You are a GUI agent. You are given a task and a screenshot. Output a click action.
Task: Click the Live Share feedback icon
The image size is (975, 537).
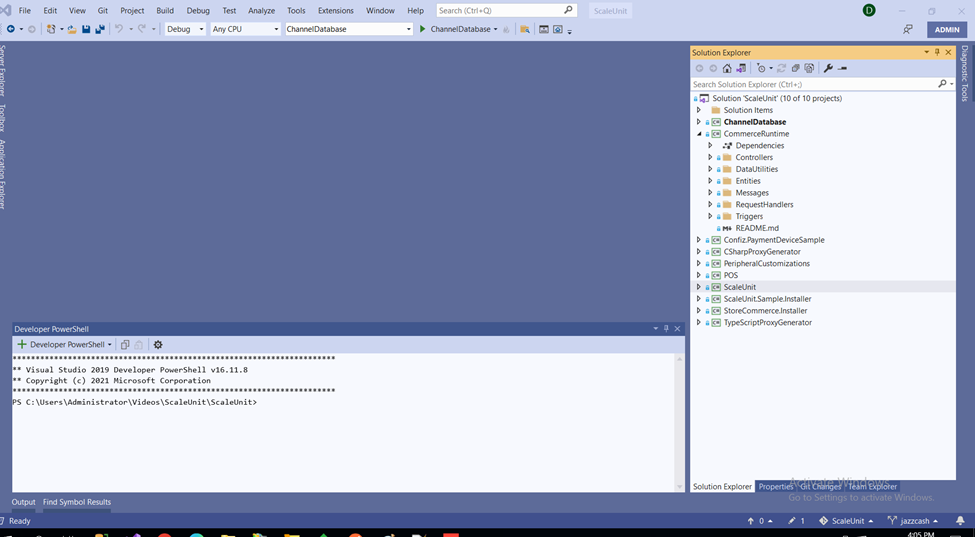(908, 29)
